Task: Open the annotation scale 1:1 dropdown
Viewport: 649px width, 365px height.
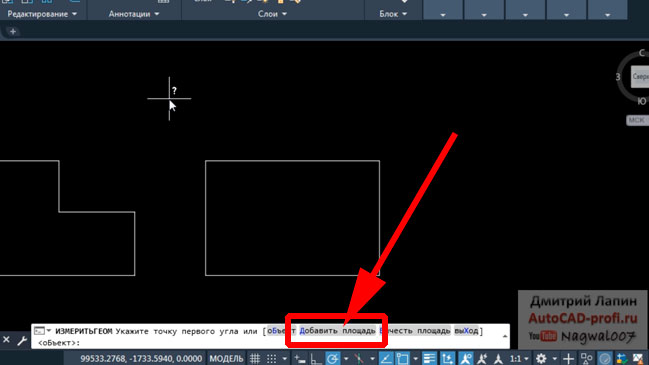Action: click(x=519, y=358)
